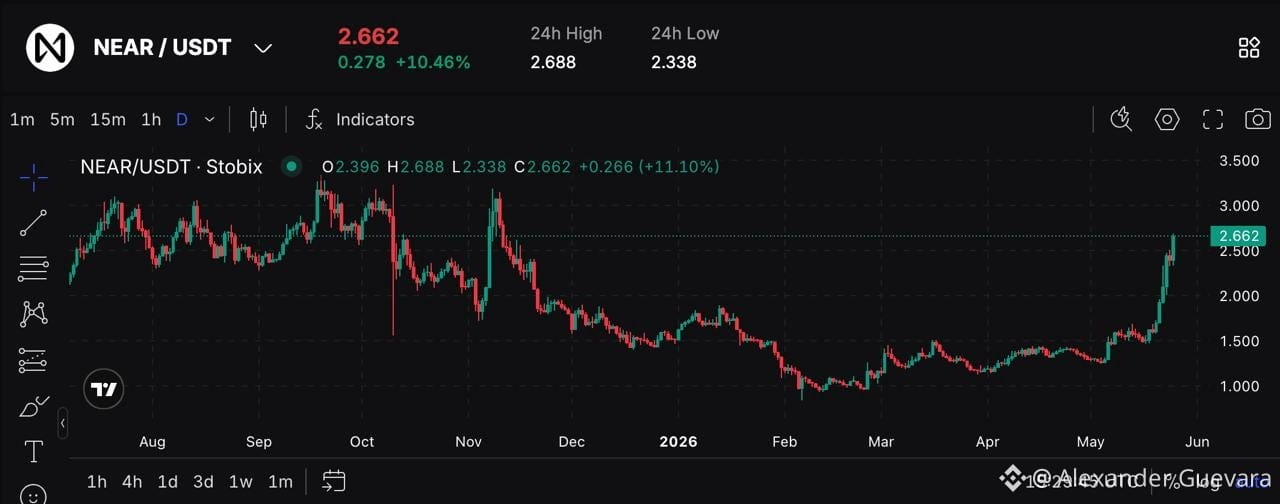
Task: Select the forecasting and measurement tool
Action: tap(34, 360)
